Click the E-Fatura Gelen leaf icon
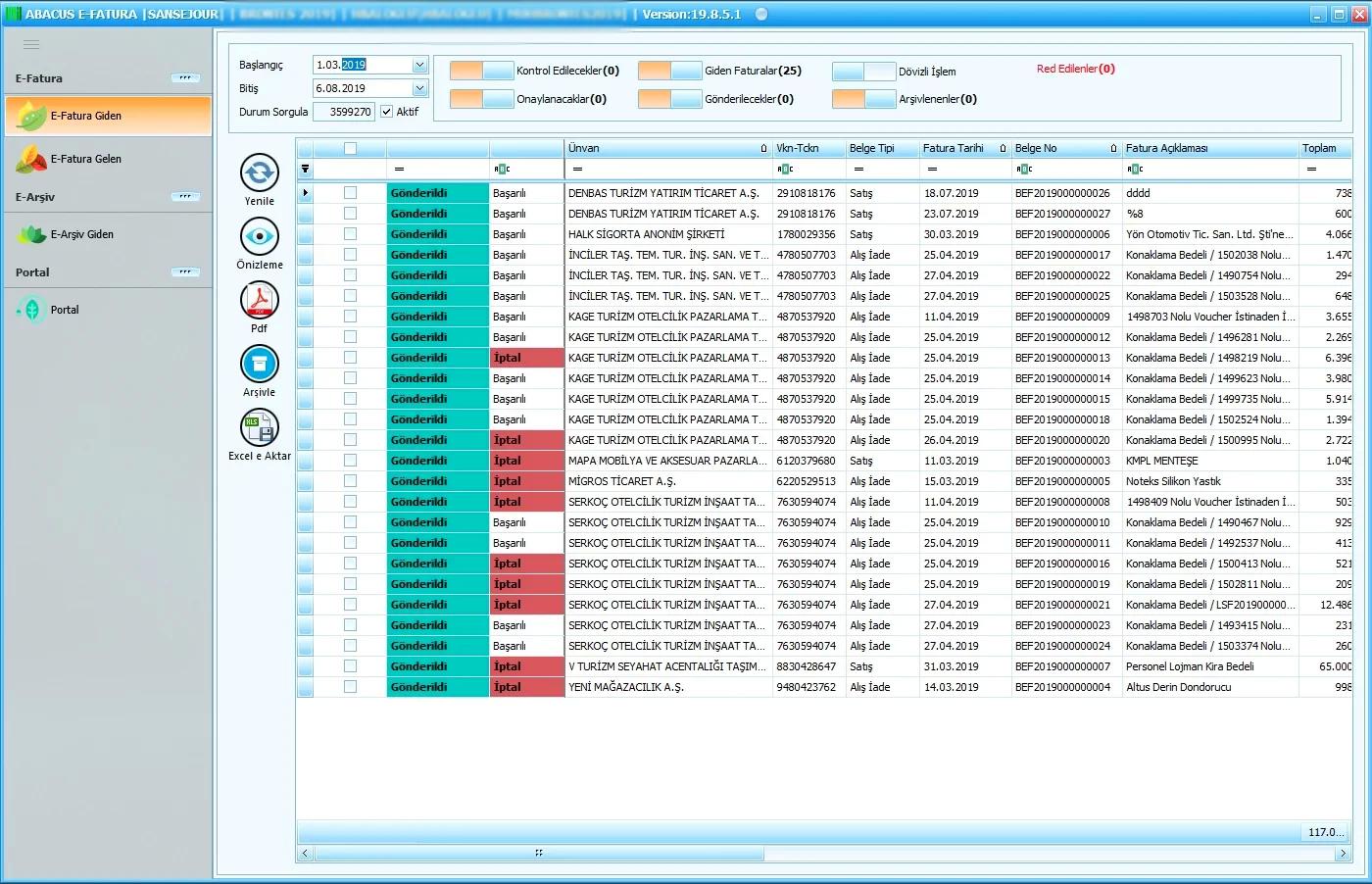1372x884 pixels. [31, 159]
